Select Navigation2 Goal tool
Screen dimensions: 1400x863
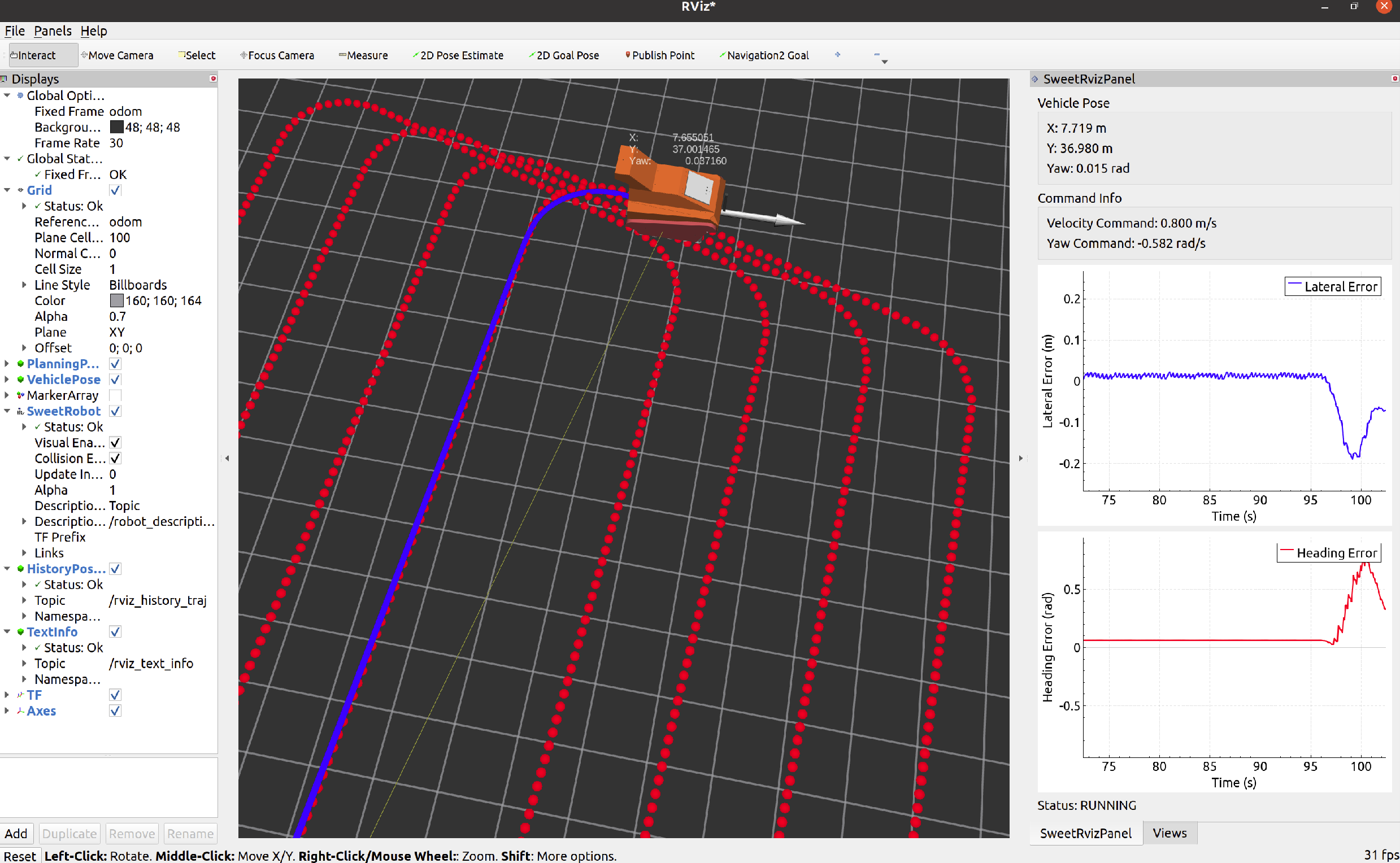click(x=764, y=55)
